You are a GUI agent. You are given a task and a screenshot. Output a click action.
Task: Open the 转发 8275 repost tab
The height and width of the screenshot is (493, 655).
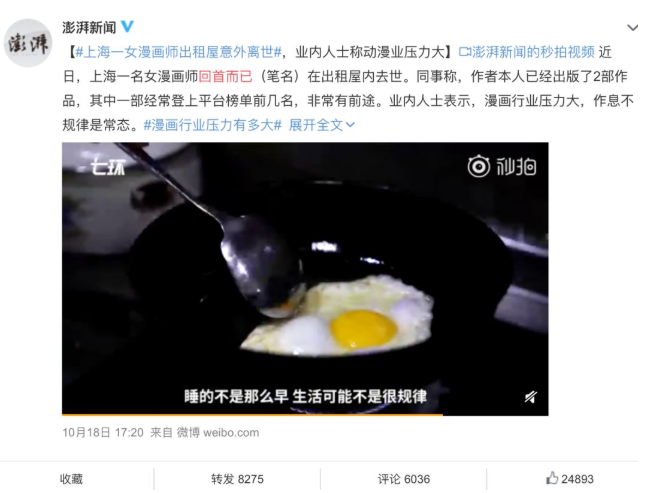point(237,479)
